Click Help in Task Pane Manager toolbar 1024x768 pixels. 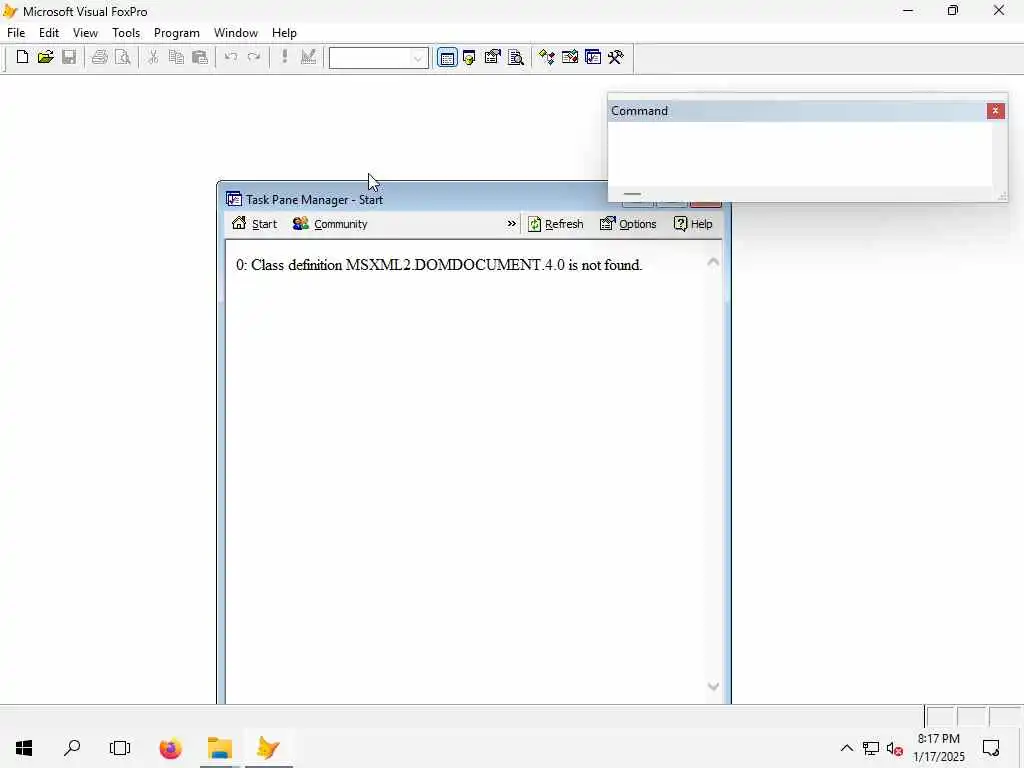(693, 224)
